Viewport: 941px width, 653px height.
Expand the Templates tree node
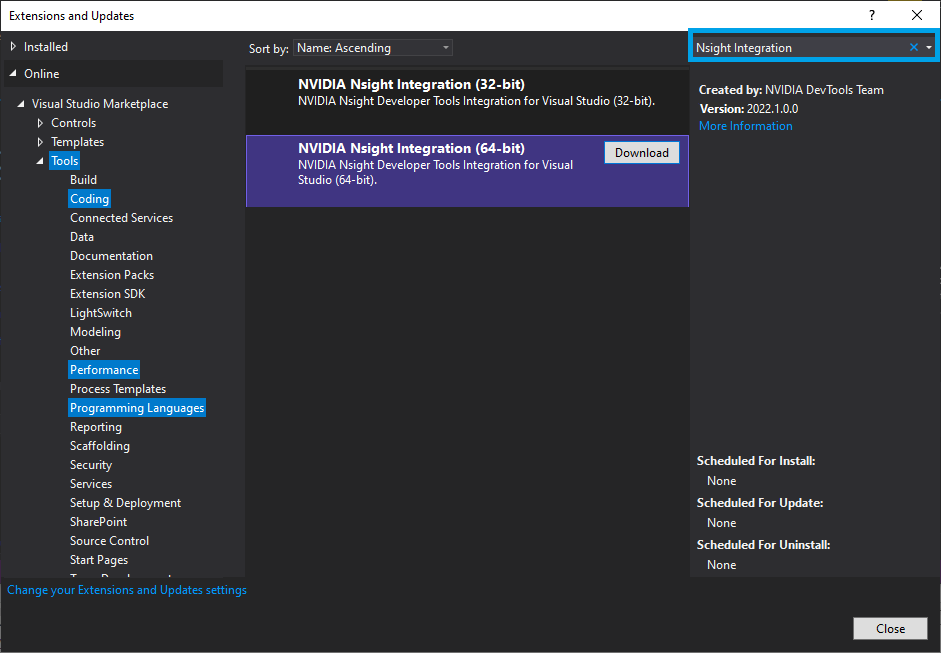point(41,142)
